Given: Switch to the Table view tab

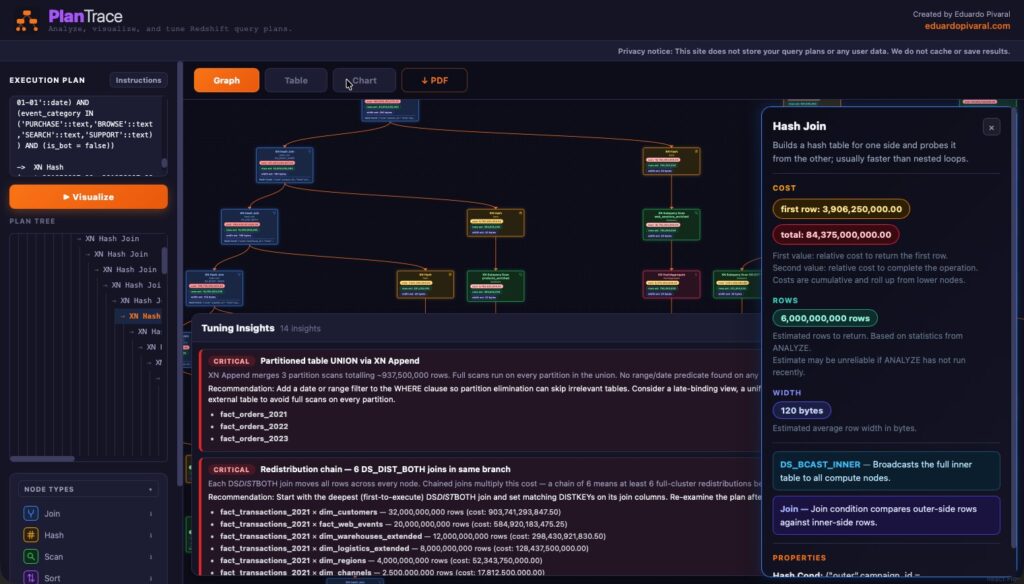Looking at the screenshot, I should click(296, 80).
